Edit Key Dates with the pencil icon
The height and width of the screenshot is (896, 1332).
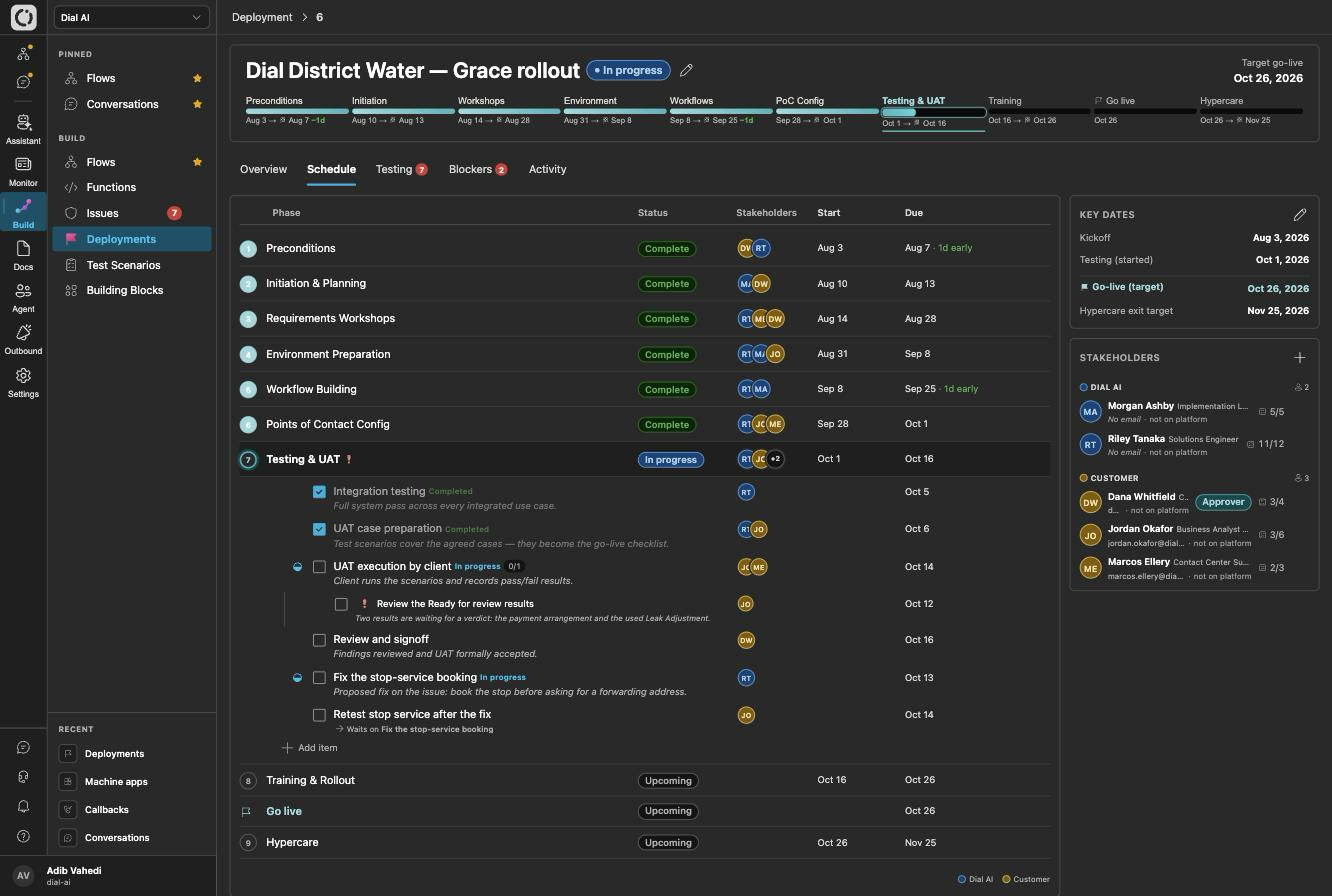point(1299,214)
